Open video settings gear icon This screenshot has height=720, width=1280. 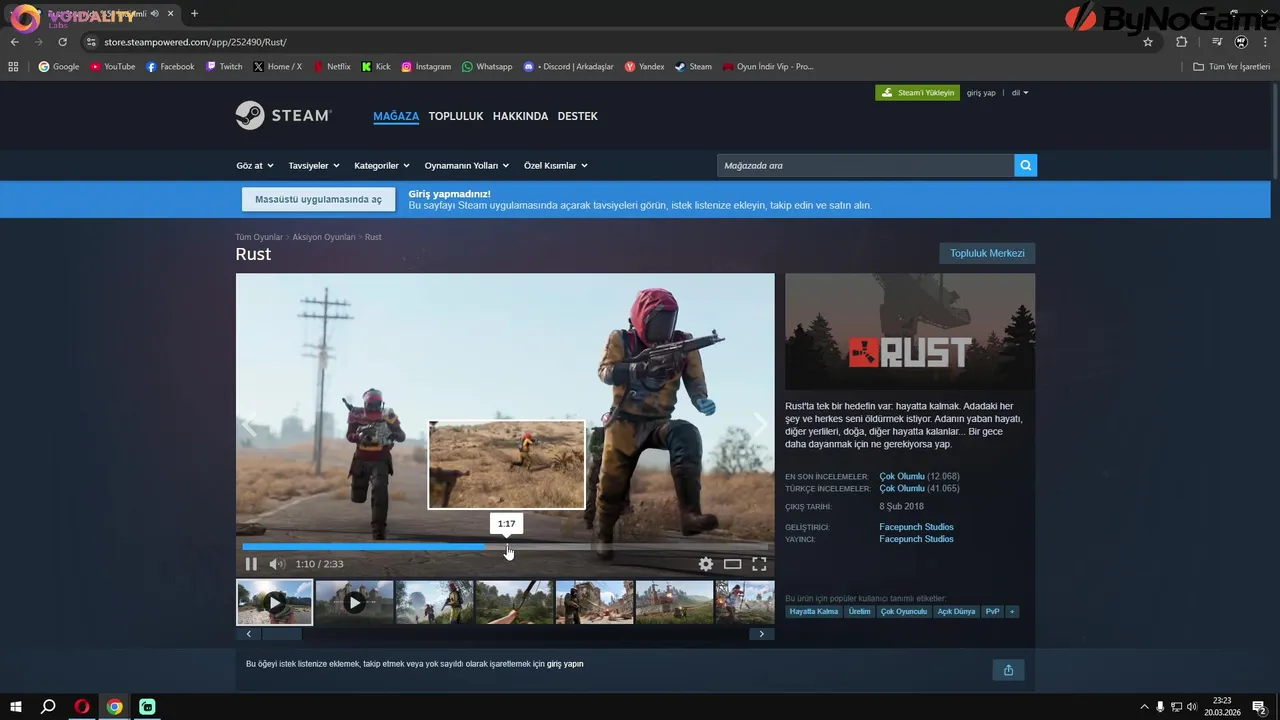(706, 564)
